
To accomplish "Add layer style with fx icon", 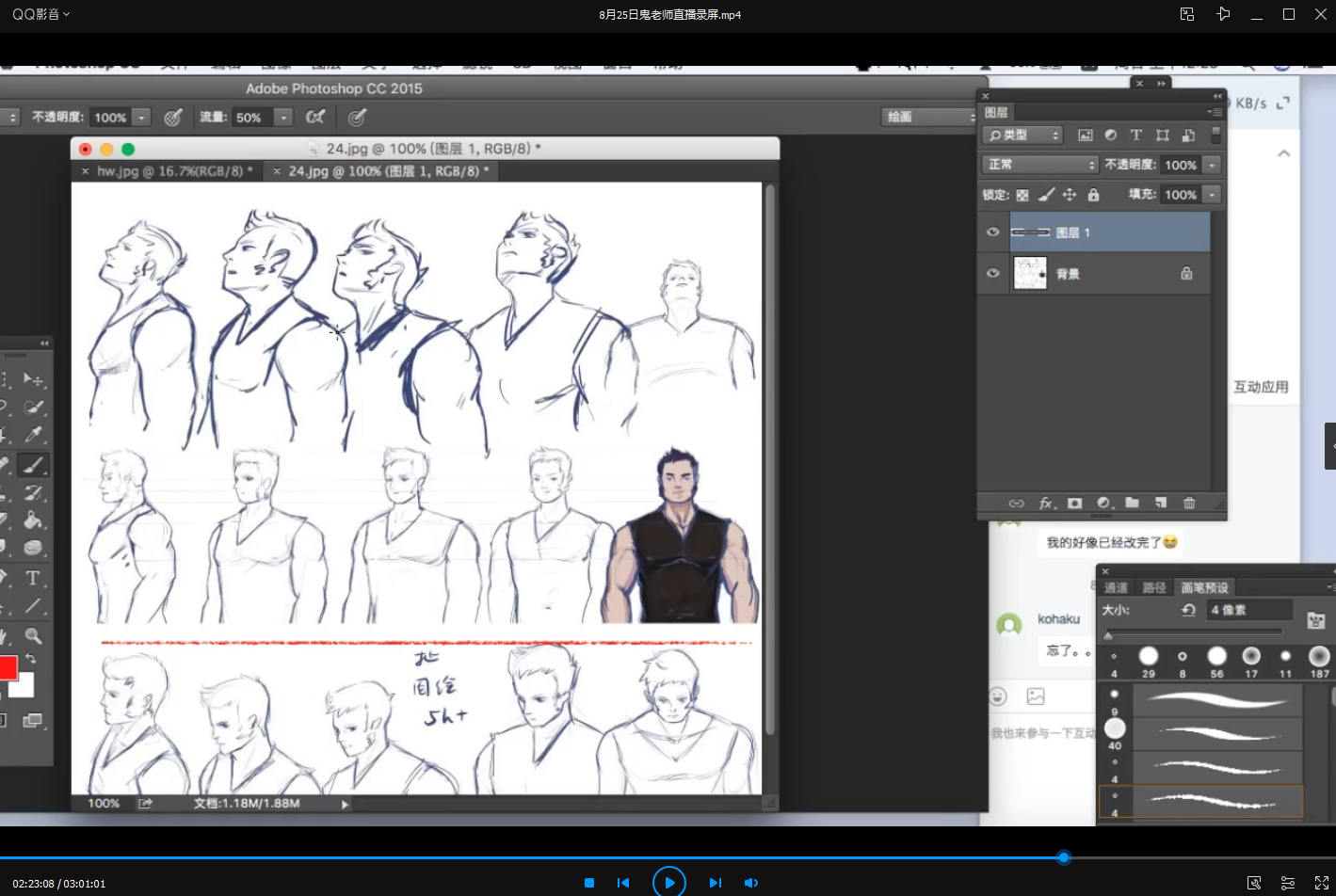I will (1046, 504).
